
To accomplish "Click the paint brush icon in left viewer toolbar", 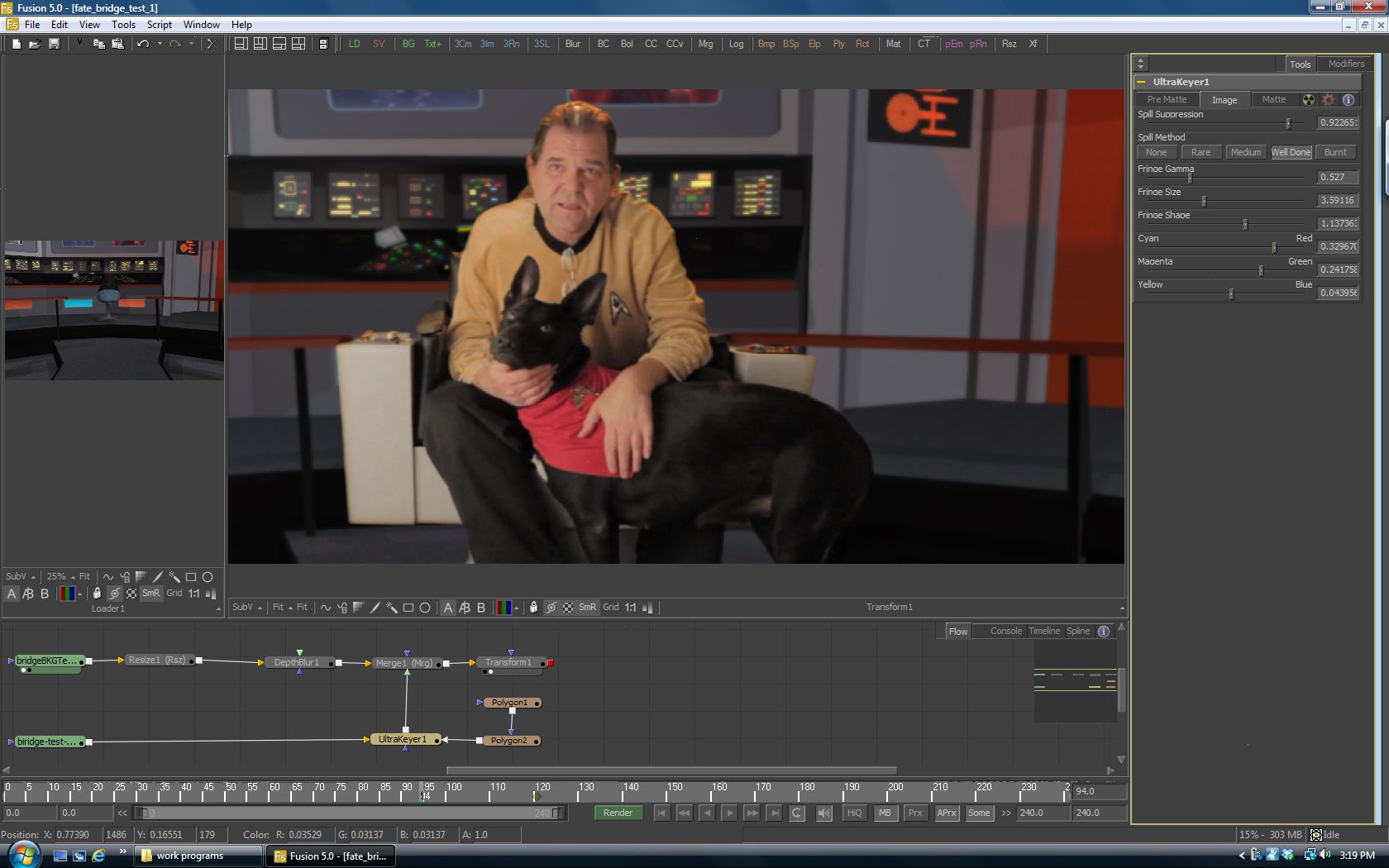I will [157, 577].
